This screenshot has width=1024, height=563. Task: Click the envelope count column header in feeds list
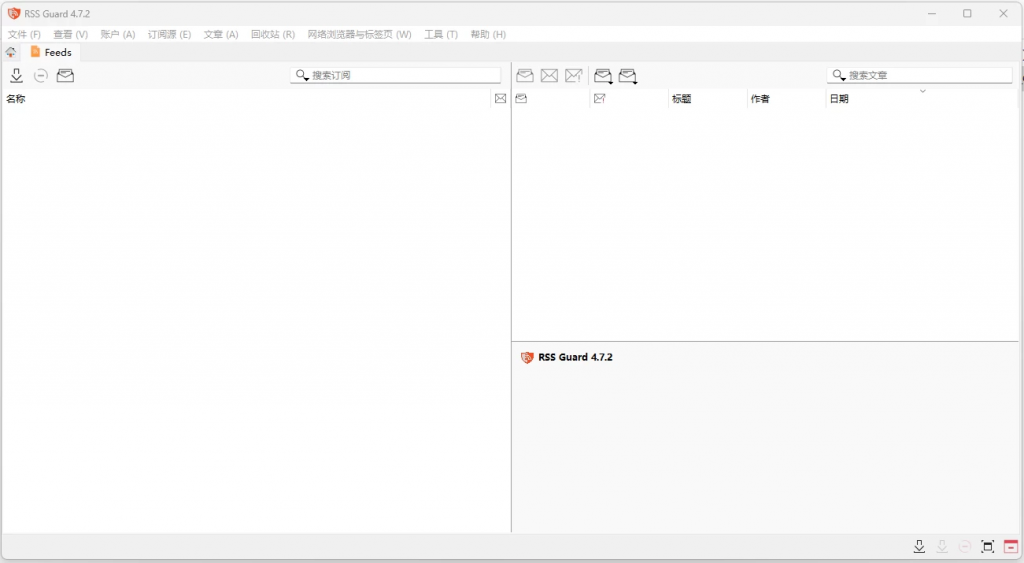tap(500, 99)
